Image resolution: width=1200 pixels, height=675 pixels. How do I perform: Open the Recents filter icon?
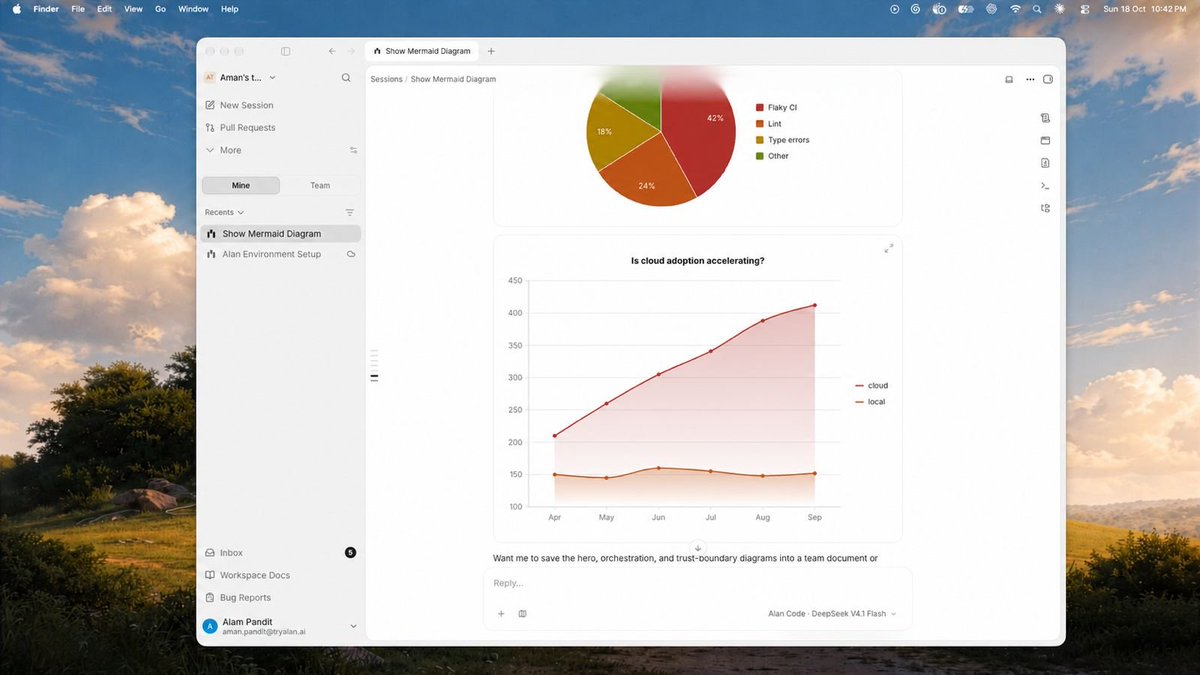[x=350, y=212]
